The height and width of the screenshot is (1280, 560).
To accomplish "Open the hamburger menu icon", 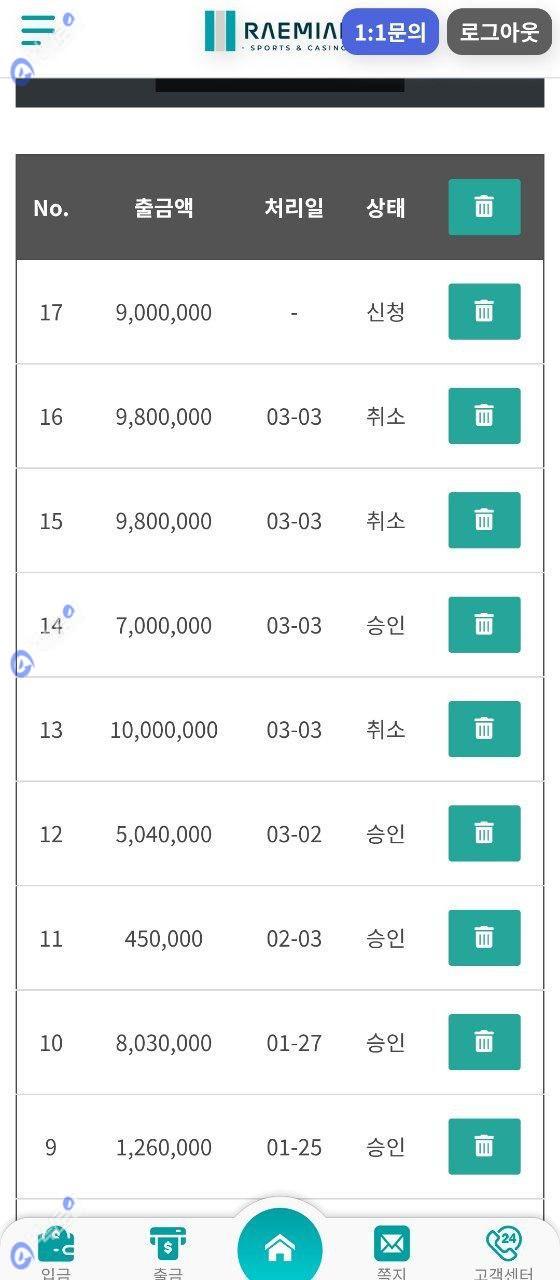I will tap(37, 31).
